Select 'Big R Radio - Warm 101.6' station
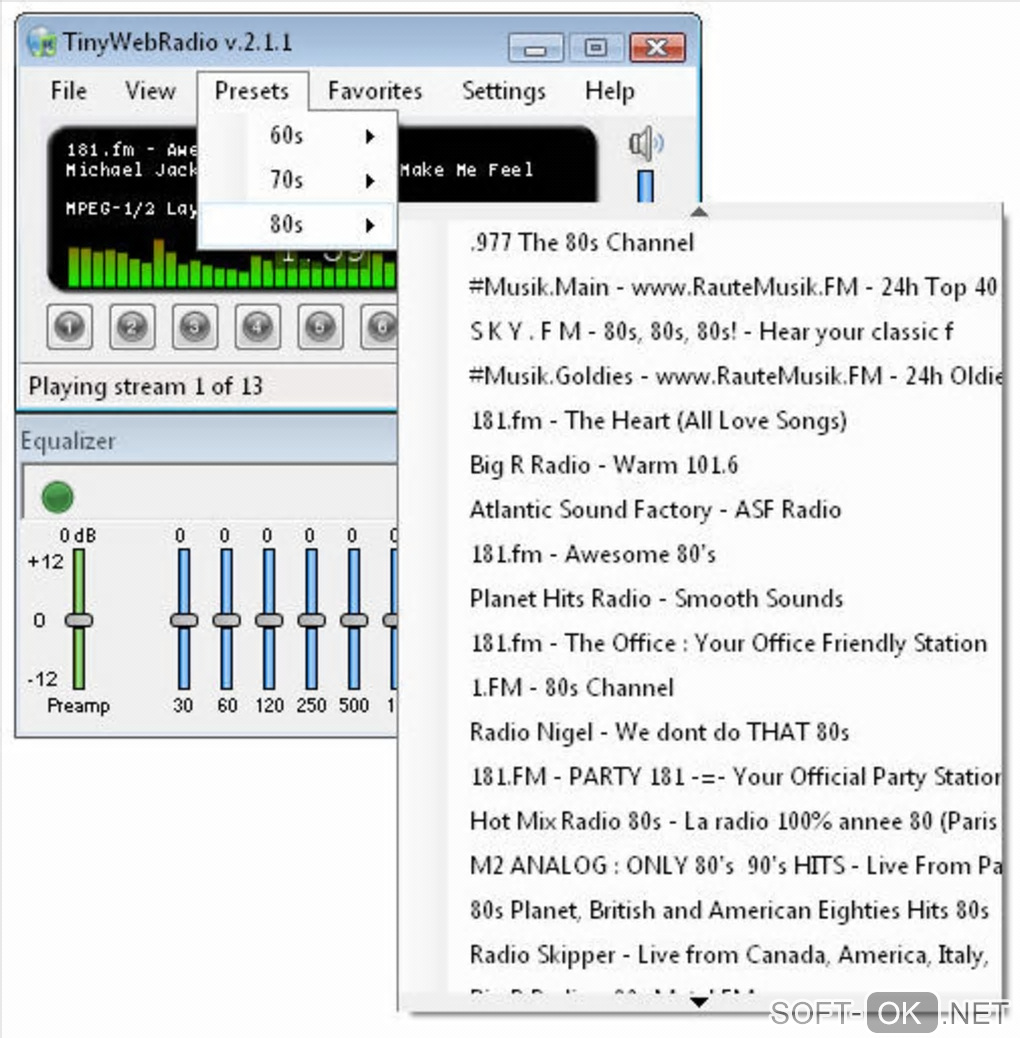The width and height of the screenshot is (1020, 1038). point(700,465)
